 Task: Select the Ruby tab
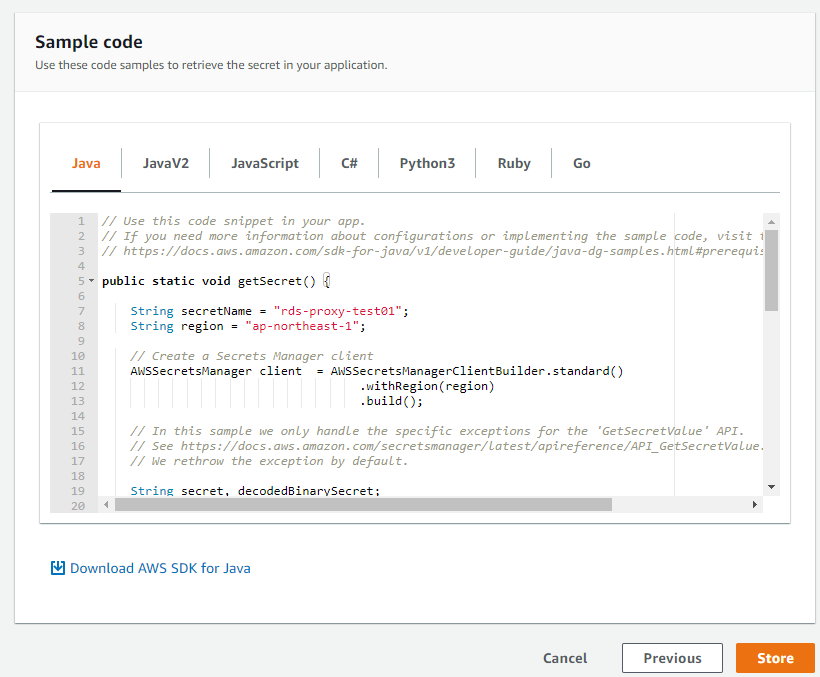(514, 164)
